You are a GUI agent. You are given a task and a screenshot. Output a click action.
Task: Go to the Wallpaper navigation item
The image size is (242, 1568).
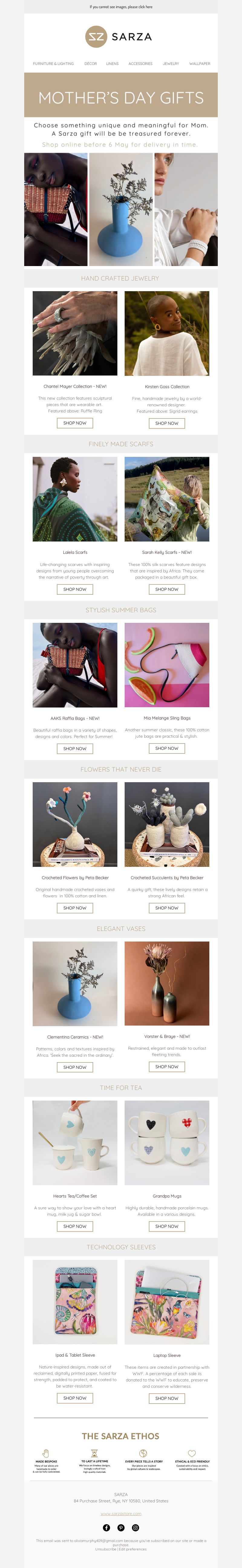pos(199,63)
